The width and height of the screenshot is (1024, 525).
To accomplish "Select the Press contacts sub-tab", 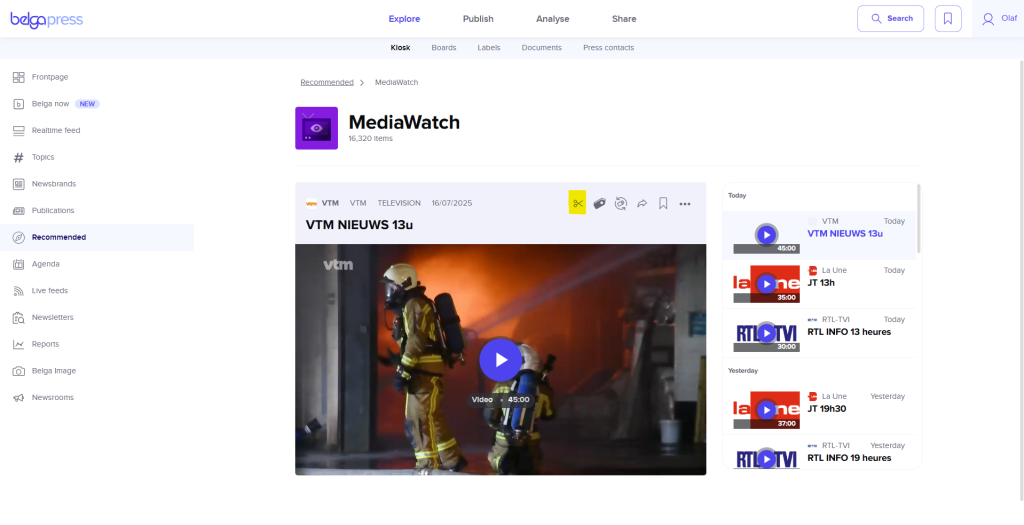I will tap(608, 48).
